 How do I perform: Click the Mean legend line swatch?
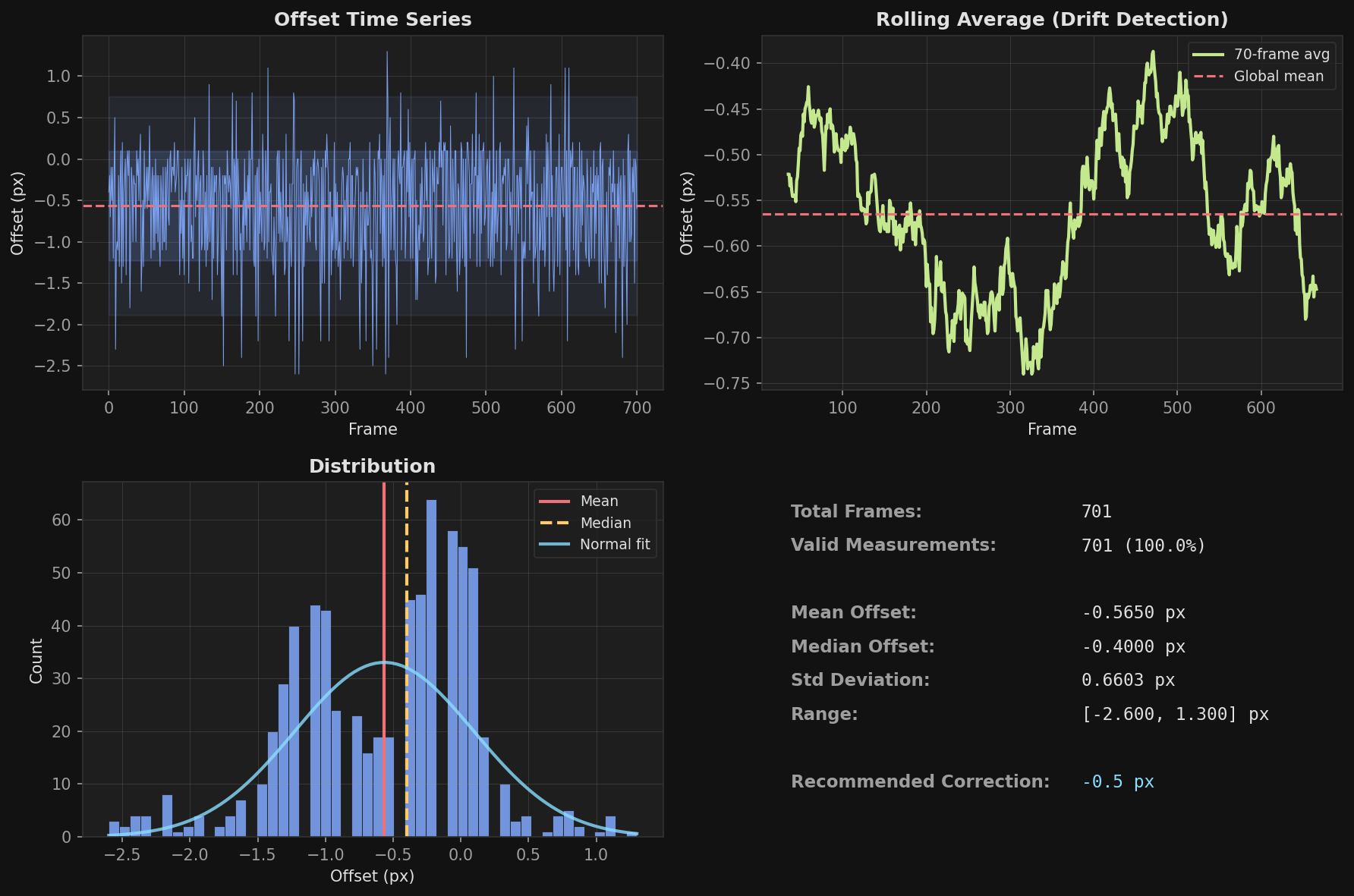pyautogui.click(x=553, y=501)
